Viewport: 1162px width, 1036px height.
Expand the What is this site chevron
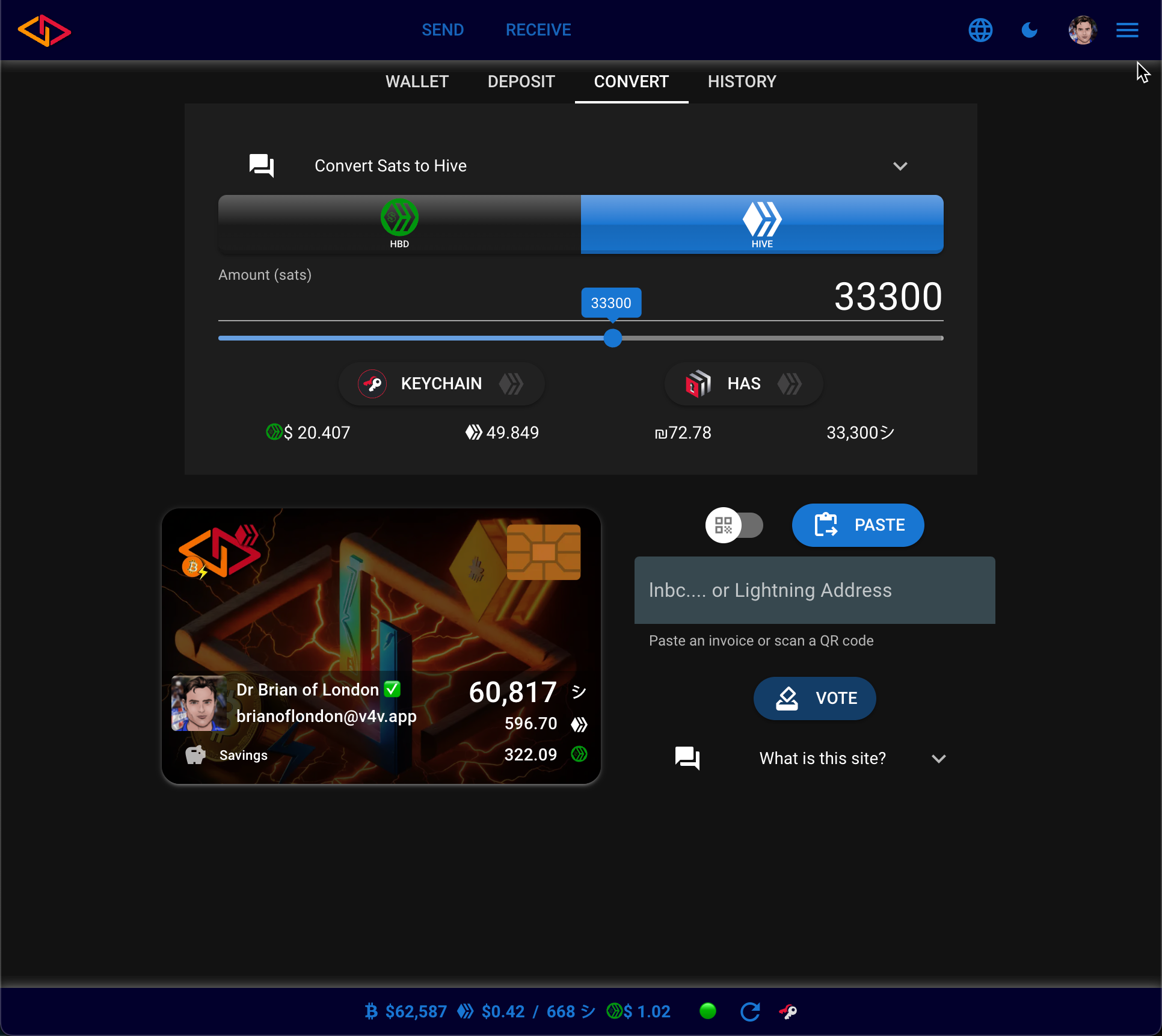pyautogui.click(x=938, y=759)
